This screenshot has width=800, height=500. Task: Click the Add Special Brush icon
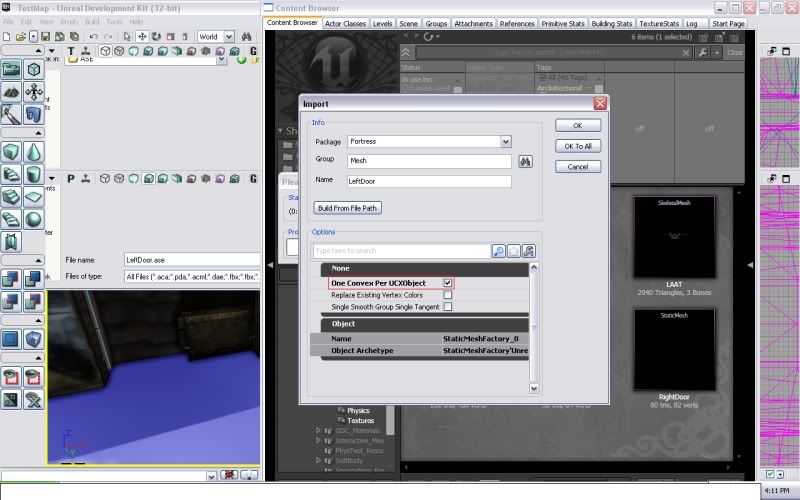(x=11, y=339)
